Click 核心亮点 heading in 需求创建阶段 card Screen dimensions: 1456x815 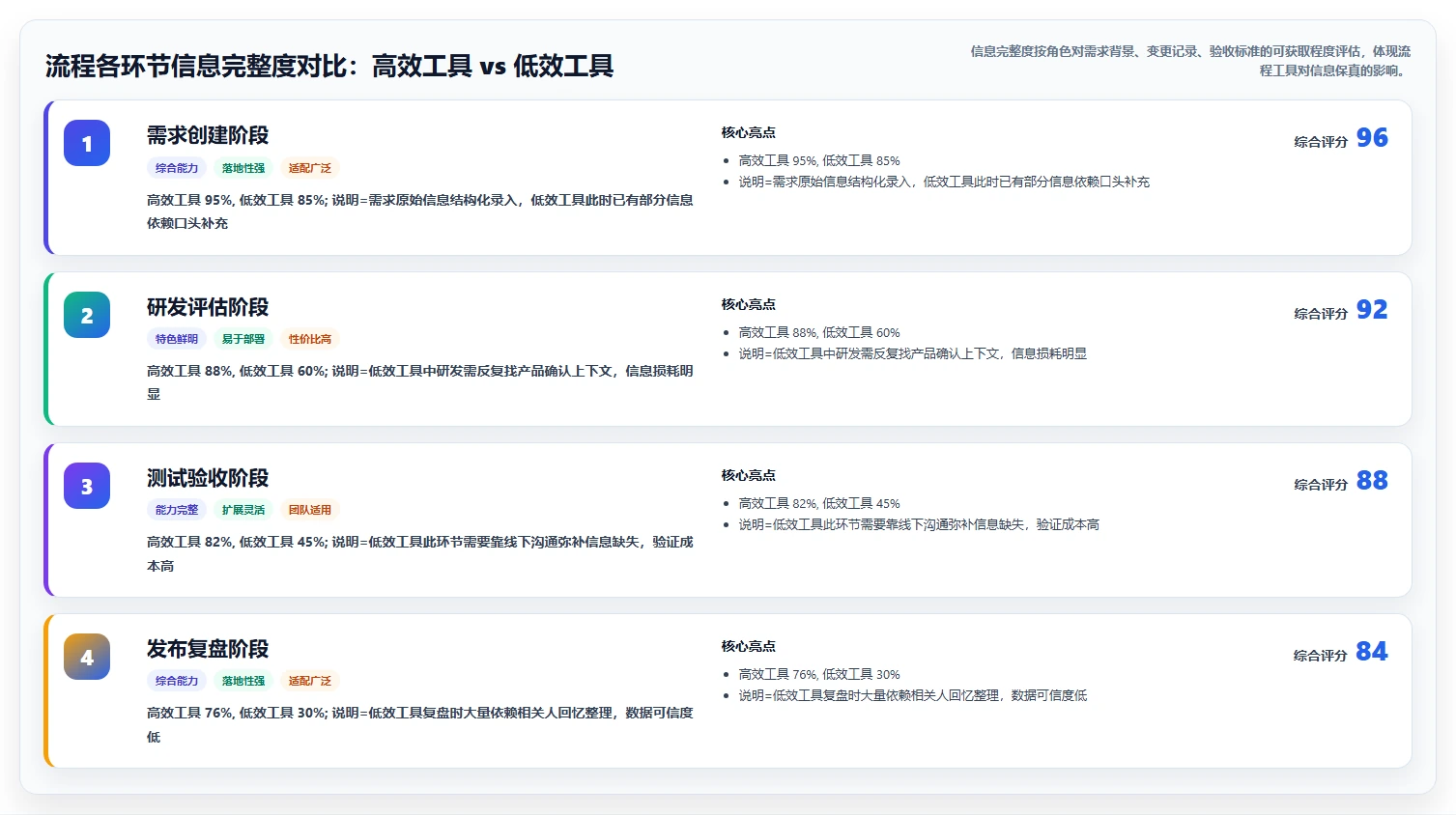coord(749,132)
